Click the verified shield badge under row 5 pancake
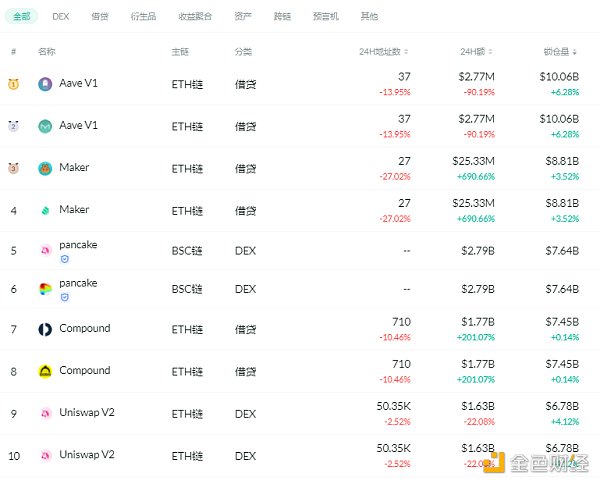The image size is (600, 484). pos(64,258)
